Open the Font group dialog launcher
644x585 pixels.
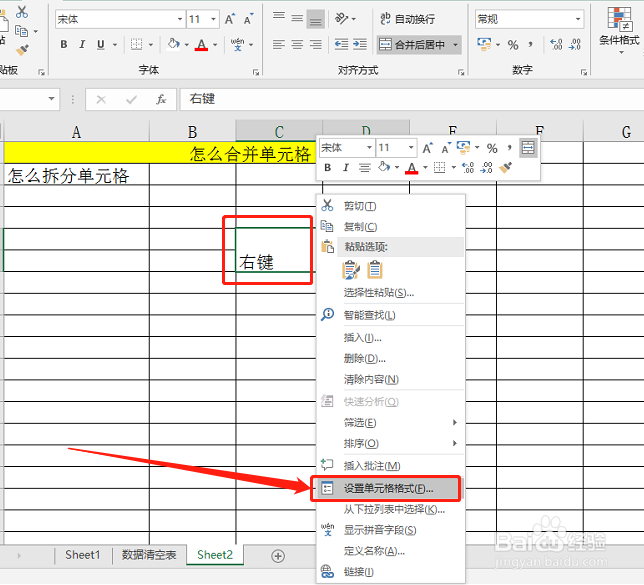click(256, 72)
